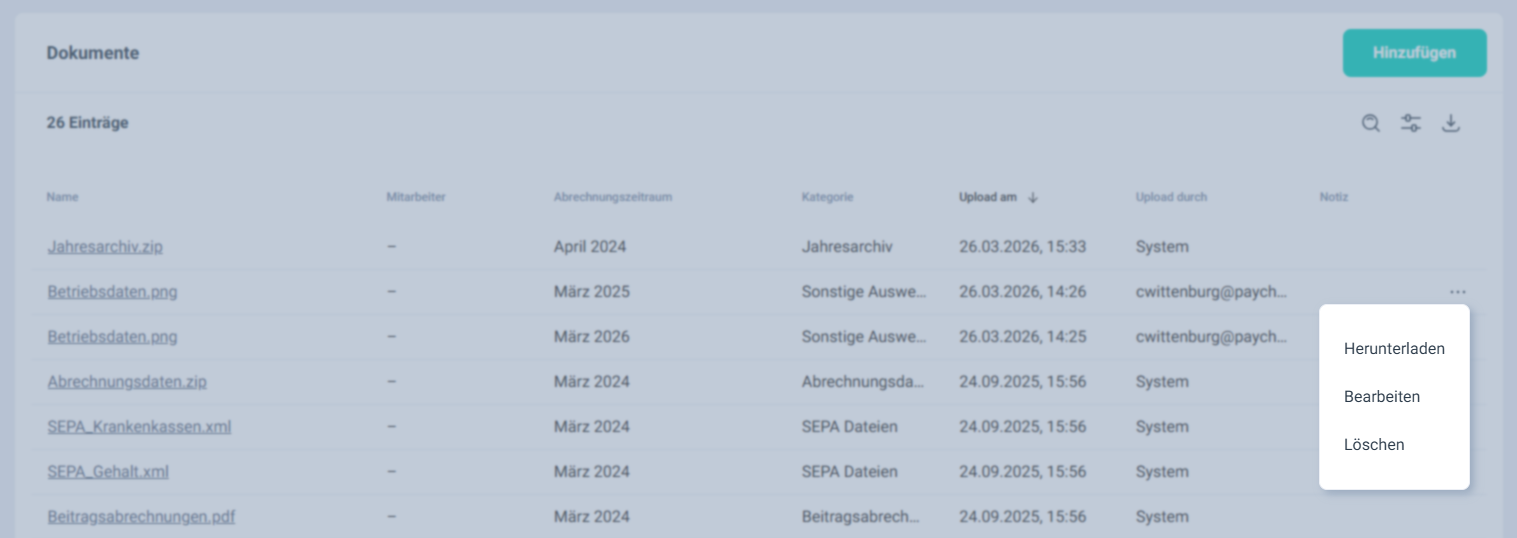Sort by Abrechnungszeitraum column header
The height and width of the screenshot is (538, 1517).
tap(612, 197)
